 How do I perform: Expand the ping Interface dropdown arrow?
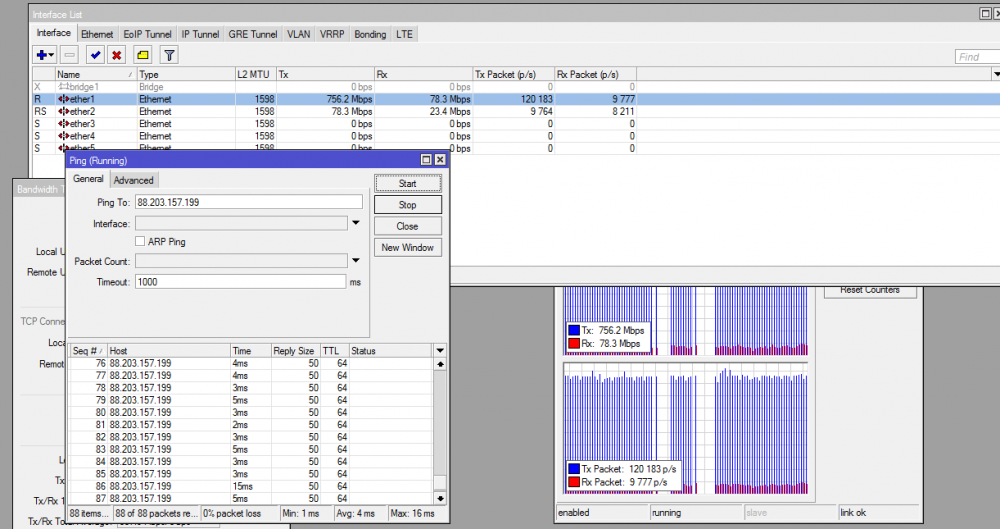355,223
